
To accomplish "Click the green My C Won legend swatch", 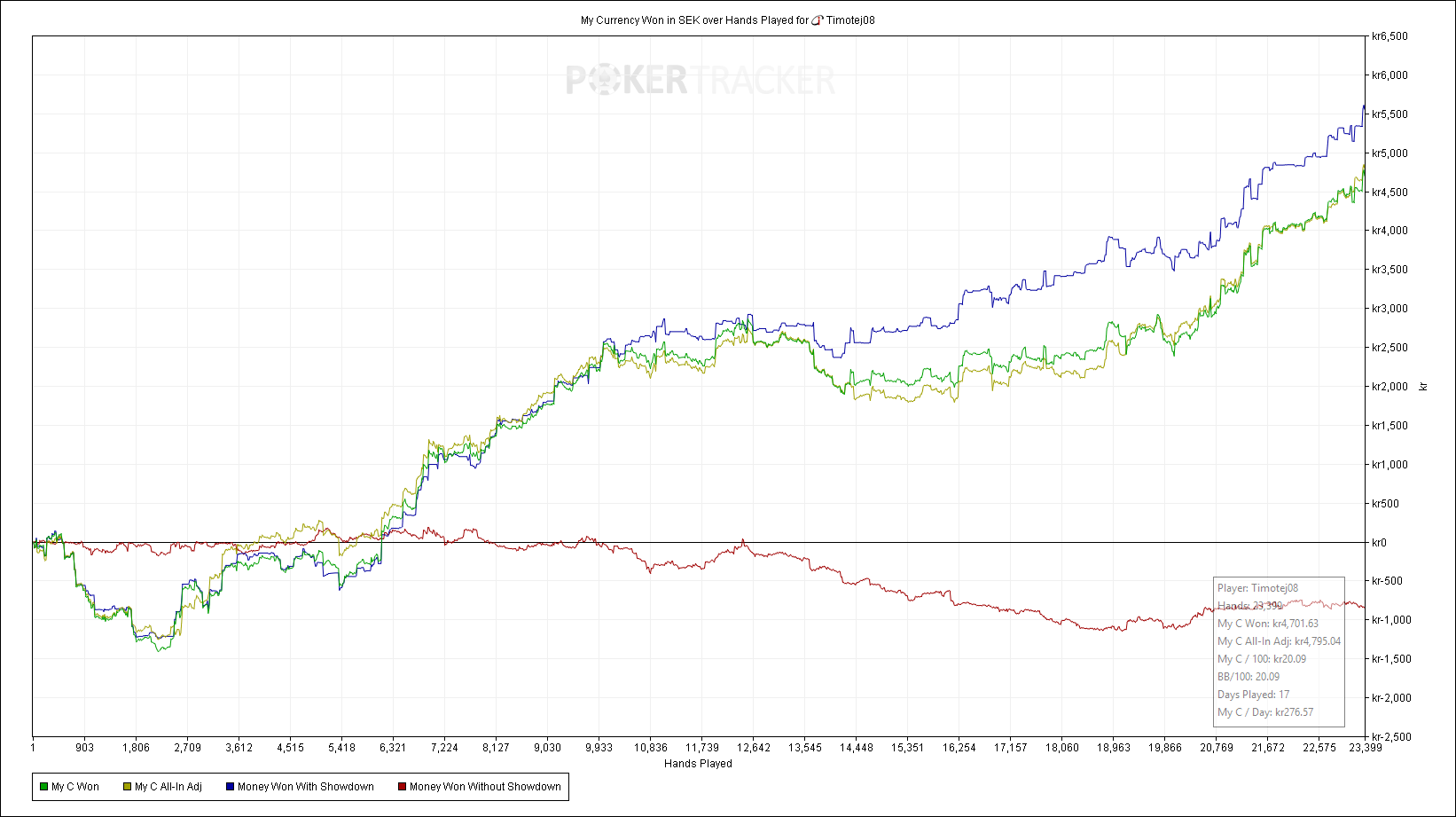I will coord(43,787).
